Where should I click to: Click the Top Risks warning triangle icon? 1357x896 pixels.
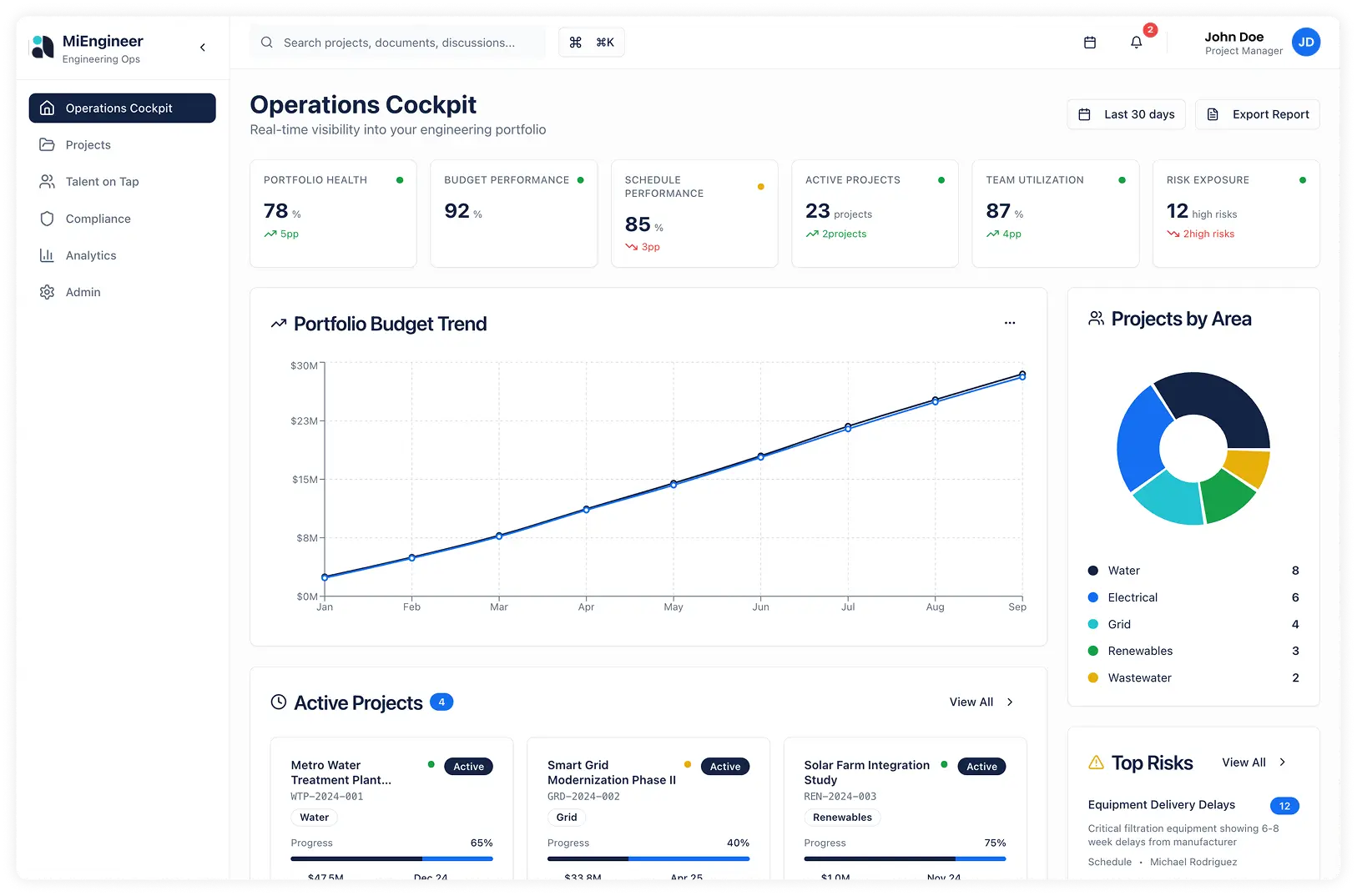pyautogui.click(x=1096, y=763)
